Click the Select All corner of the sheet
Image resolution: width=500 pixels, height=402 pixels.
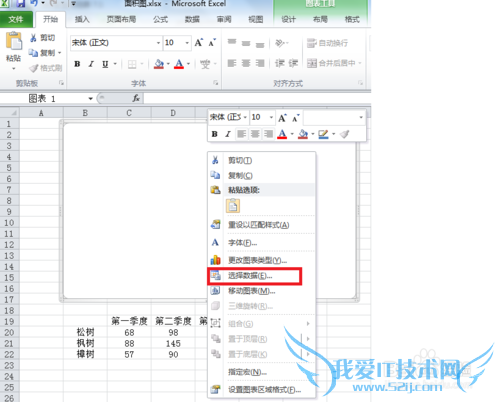(x=10, y=113)
